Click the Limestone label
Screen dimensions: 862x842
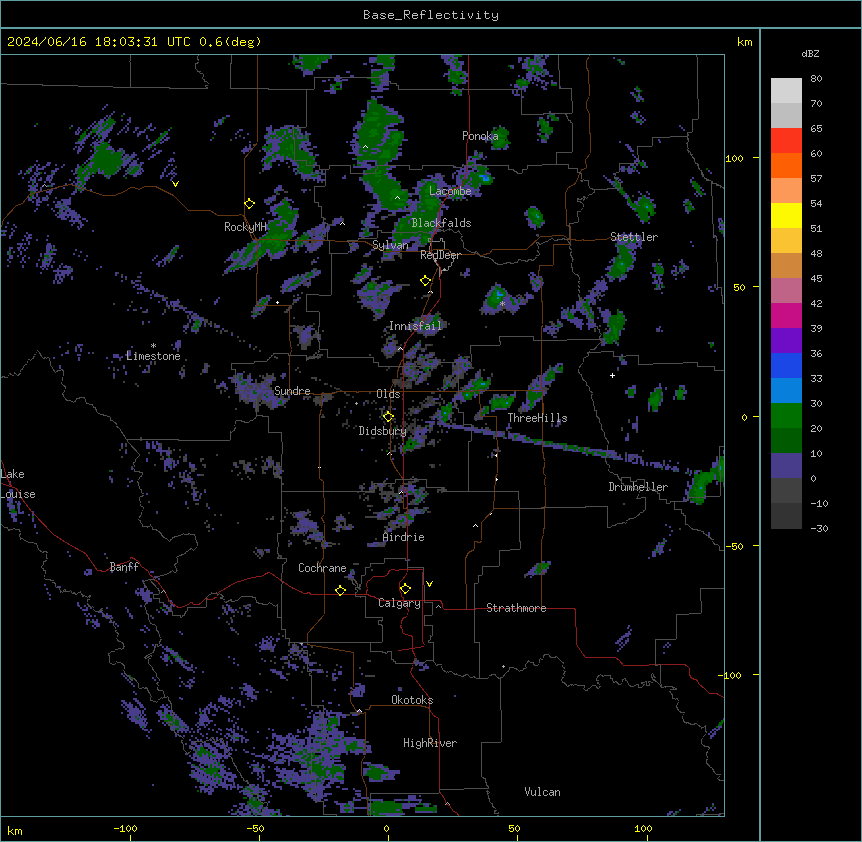click(x=153, y=356)
